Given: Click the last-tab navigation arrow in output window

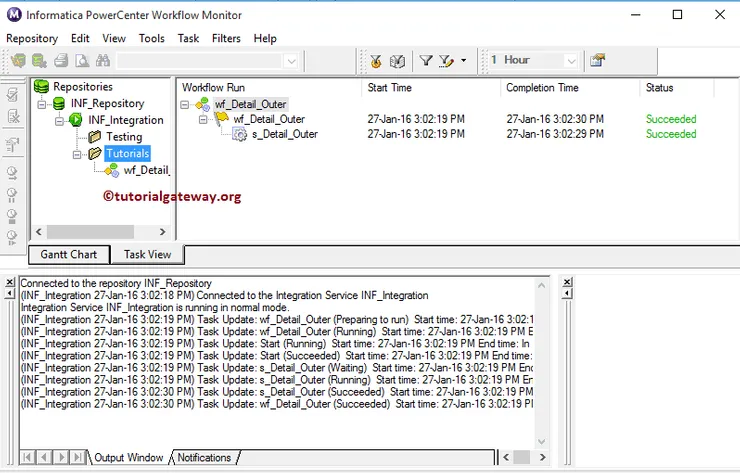Looking at the screenshot, I should click(77, 457).
